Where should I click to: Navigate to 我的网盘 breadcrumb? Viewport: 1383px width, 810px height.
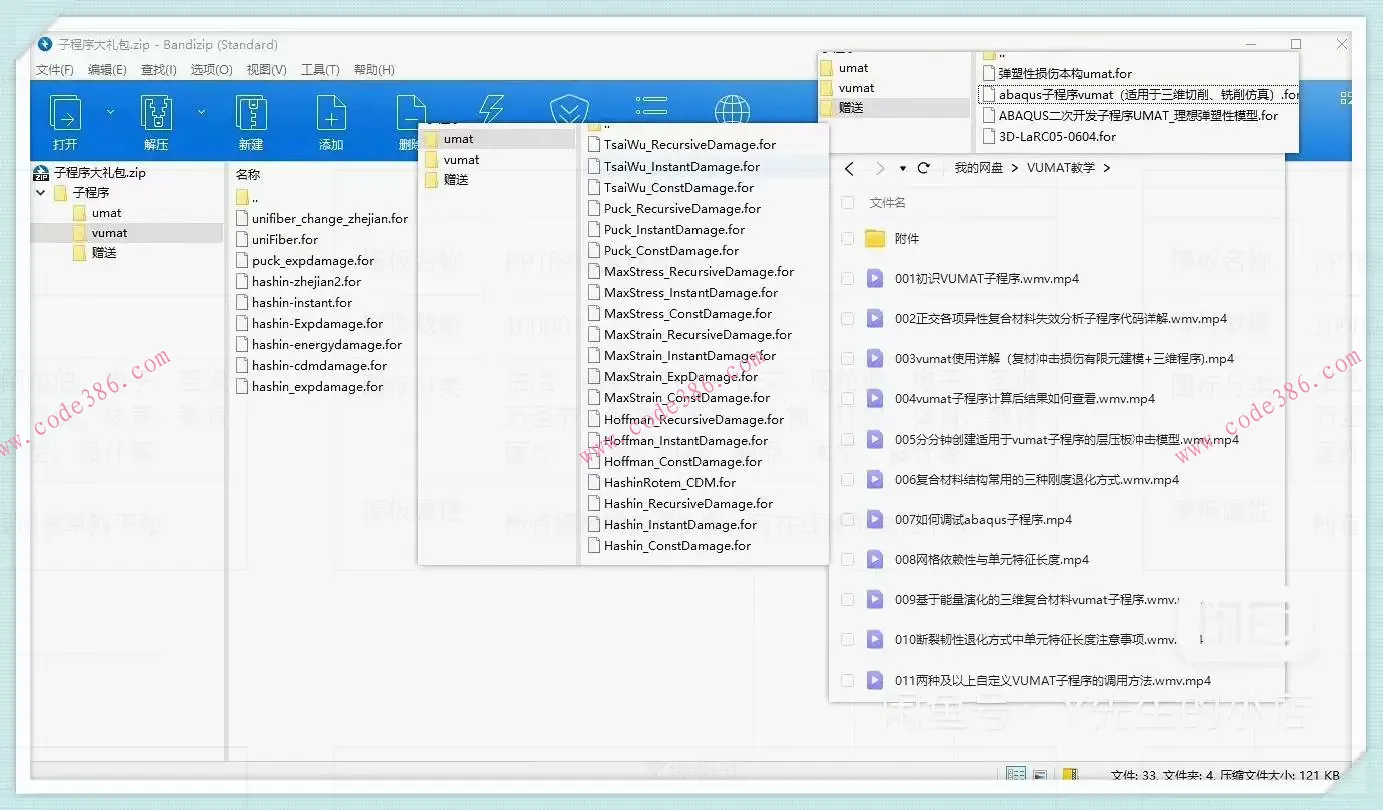tap(978, 168)
